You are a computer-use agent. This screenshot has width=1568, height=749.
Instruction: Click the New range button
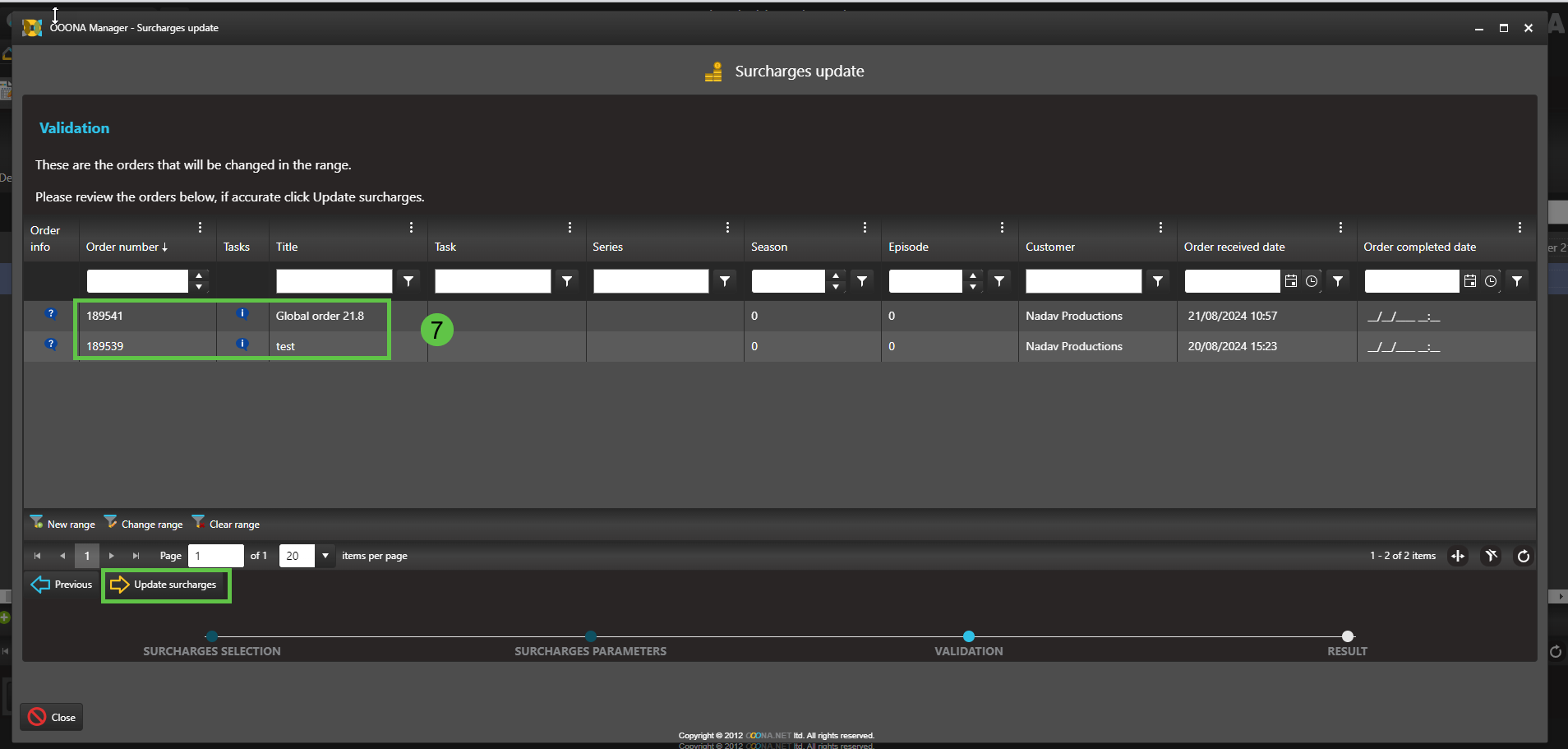pyautogui.click(x=63, y=524)
